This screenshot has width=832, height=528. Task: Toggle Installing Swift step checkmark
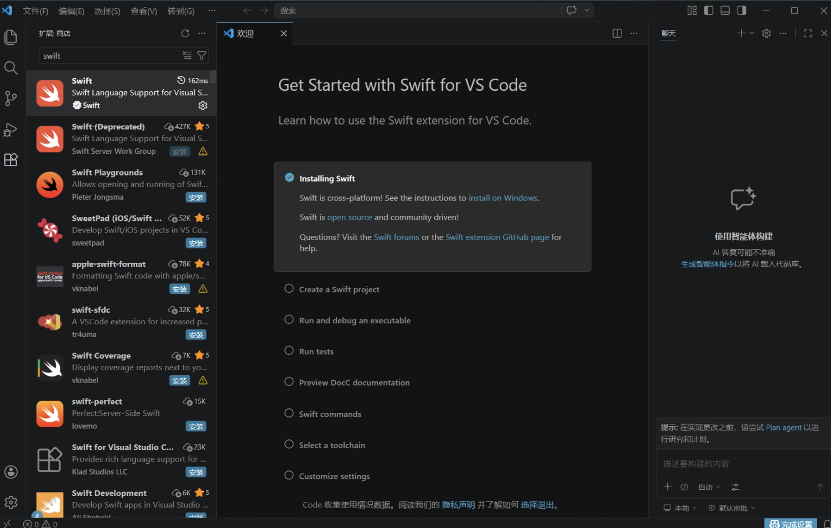pos(289,178)
